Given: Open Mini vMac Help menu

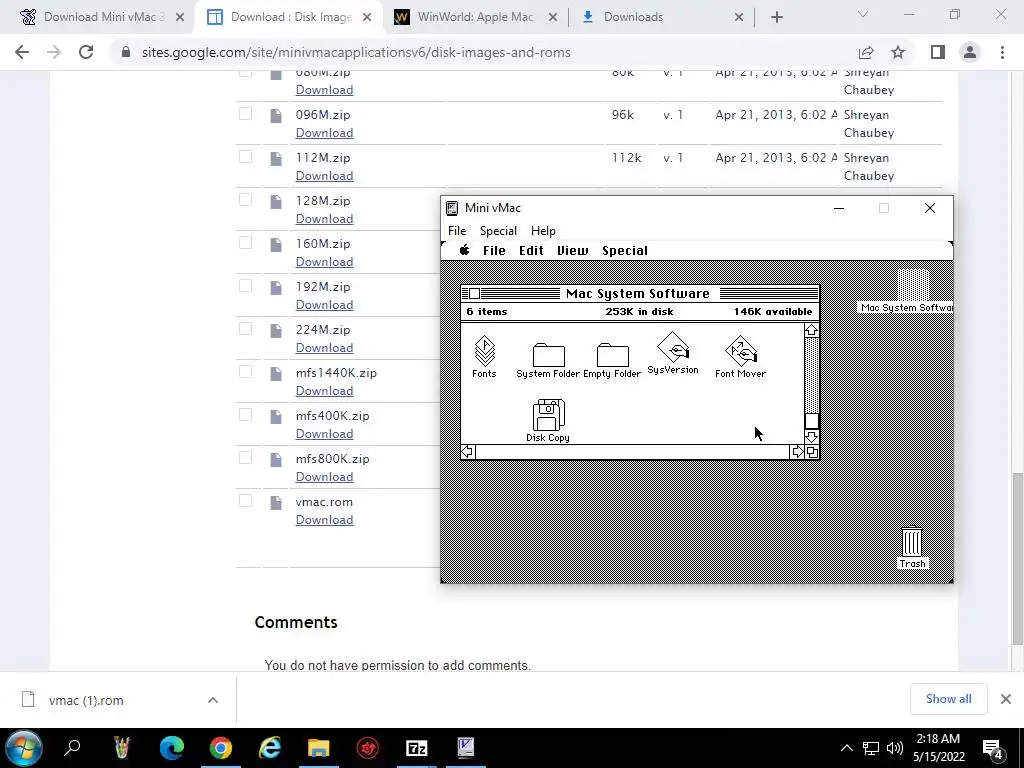Looking at the screenshot, I should click(543, 231).
